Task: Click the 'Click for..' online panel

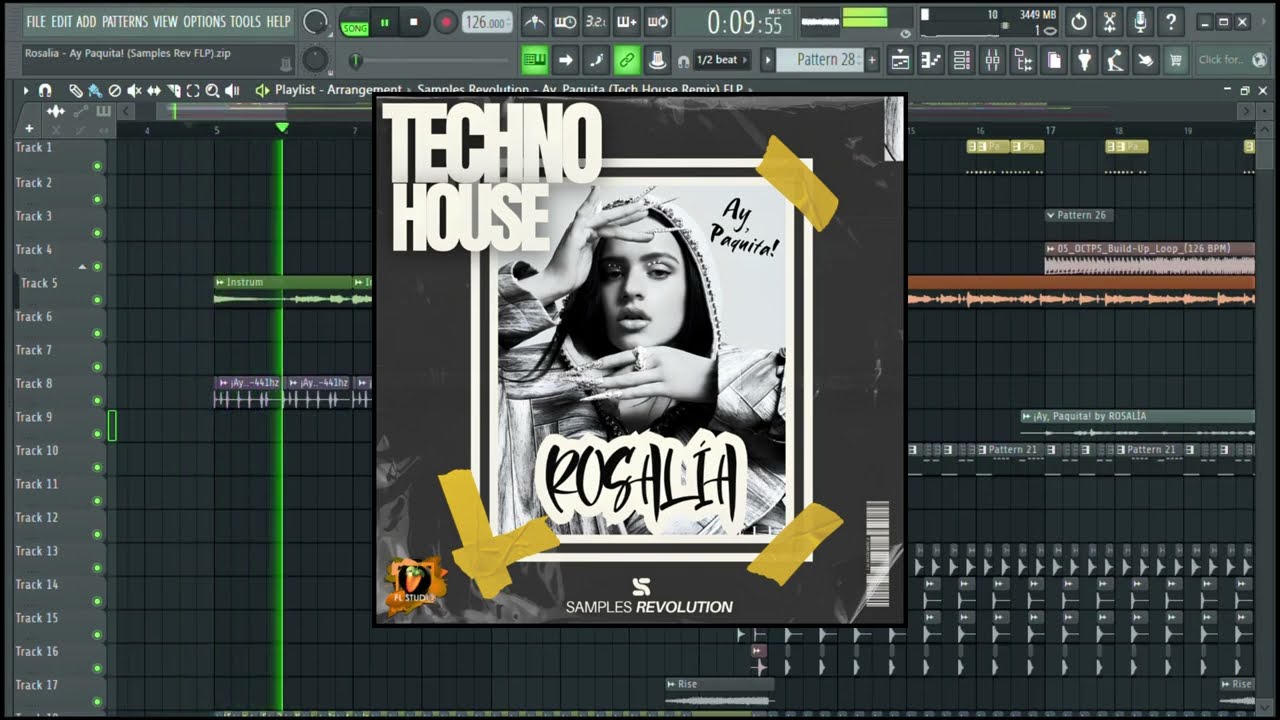Action: (x=1232, y=60)
